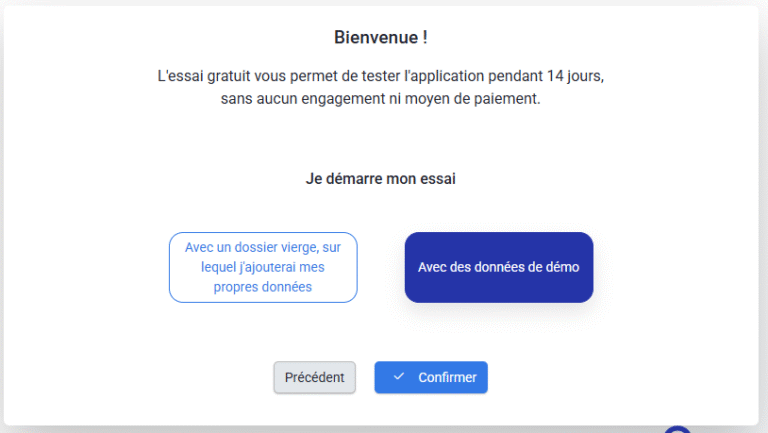Click the checkmark icon inside Confirmer
The height and width of the screenshot is (433, 768).
click(399, 377)
